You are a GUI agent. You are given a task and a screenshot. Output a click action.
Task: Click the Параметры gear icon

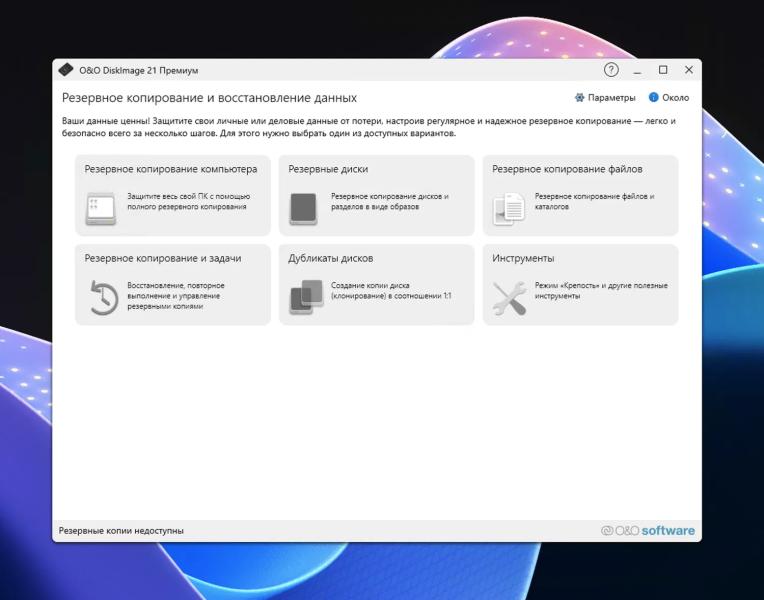click(x=579, y=97)
